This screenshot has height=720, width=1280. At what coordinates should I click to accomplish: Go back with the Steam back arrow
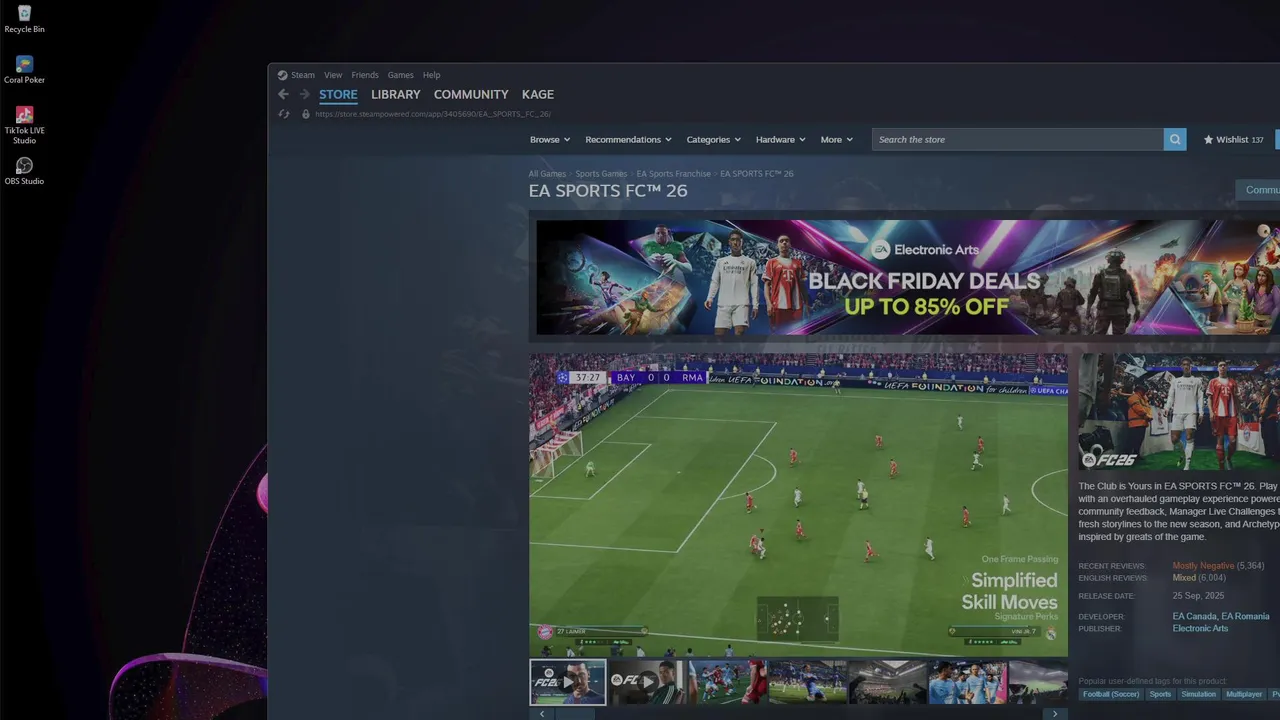pyautogui.click(x=283, y=94)
